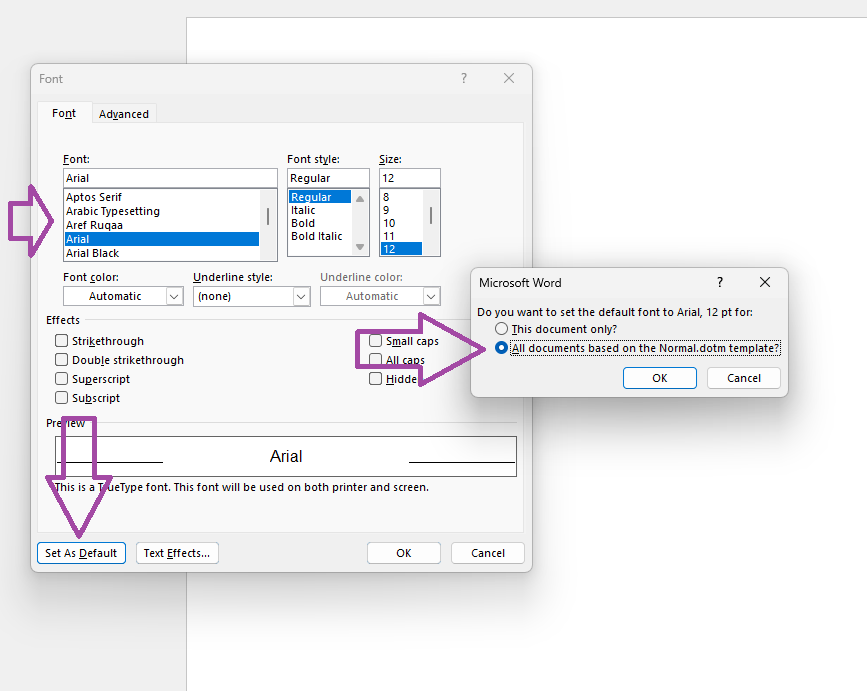
Task: Confirm default font prompt with OK
Action: pos(660,378)
